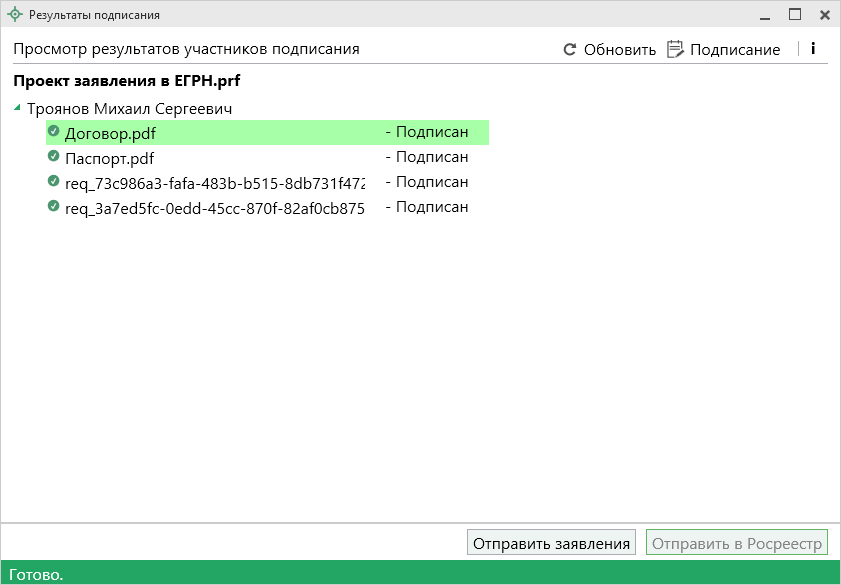Select Паспорт.pdf in the file list

[x=109, y=158]
